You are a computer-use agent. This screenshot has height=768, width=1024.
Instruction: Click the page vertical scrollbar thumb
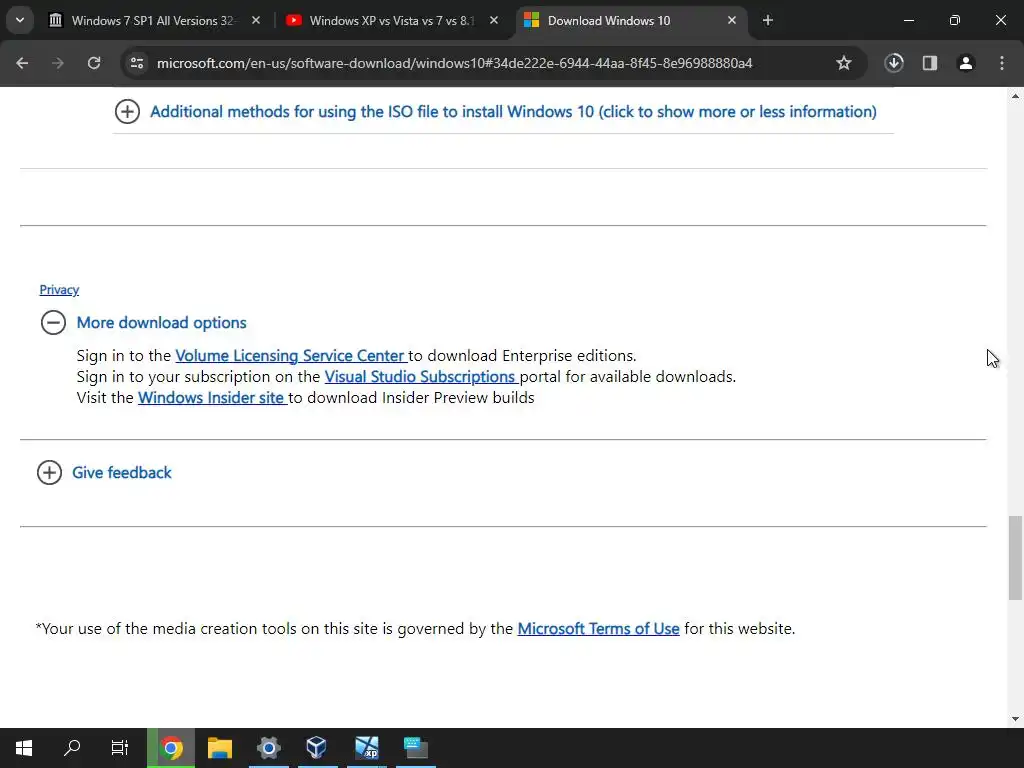(x=1015, y=558)
